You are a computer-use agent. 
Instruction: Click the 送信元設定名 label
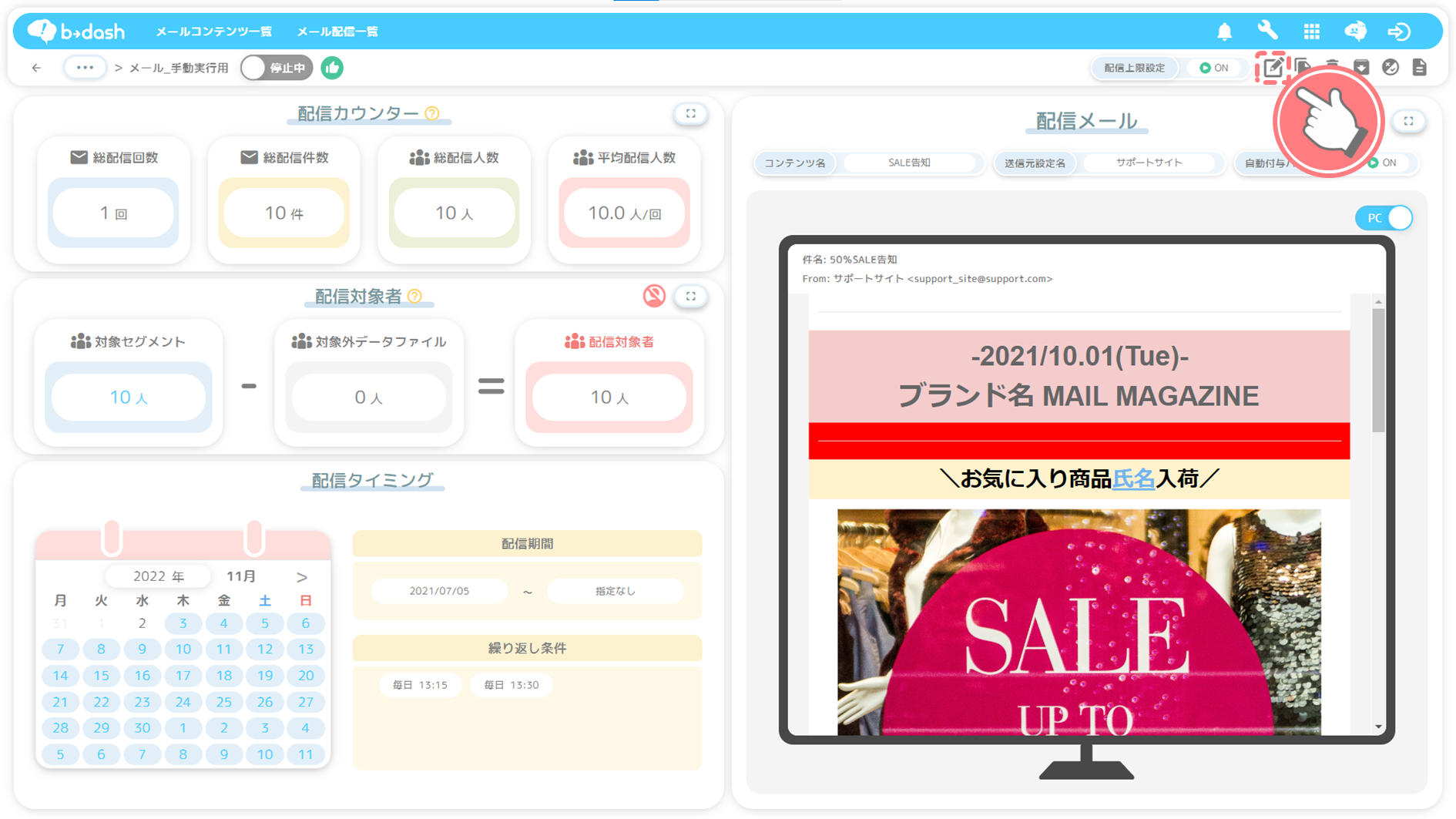pyautogui.click(x=1035, y=163)
